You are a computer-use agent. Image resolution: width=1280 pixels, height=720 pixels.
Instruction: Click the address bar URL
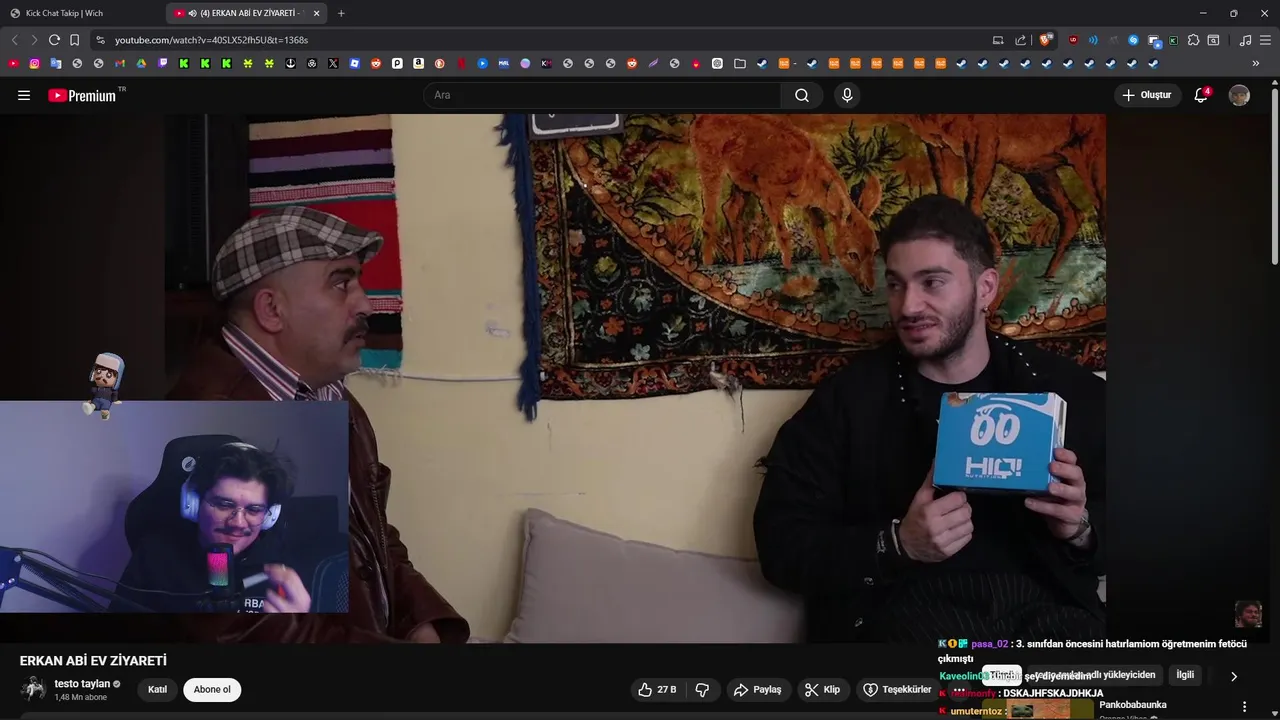[x=211, y=40]
